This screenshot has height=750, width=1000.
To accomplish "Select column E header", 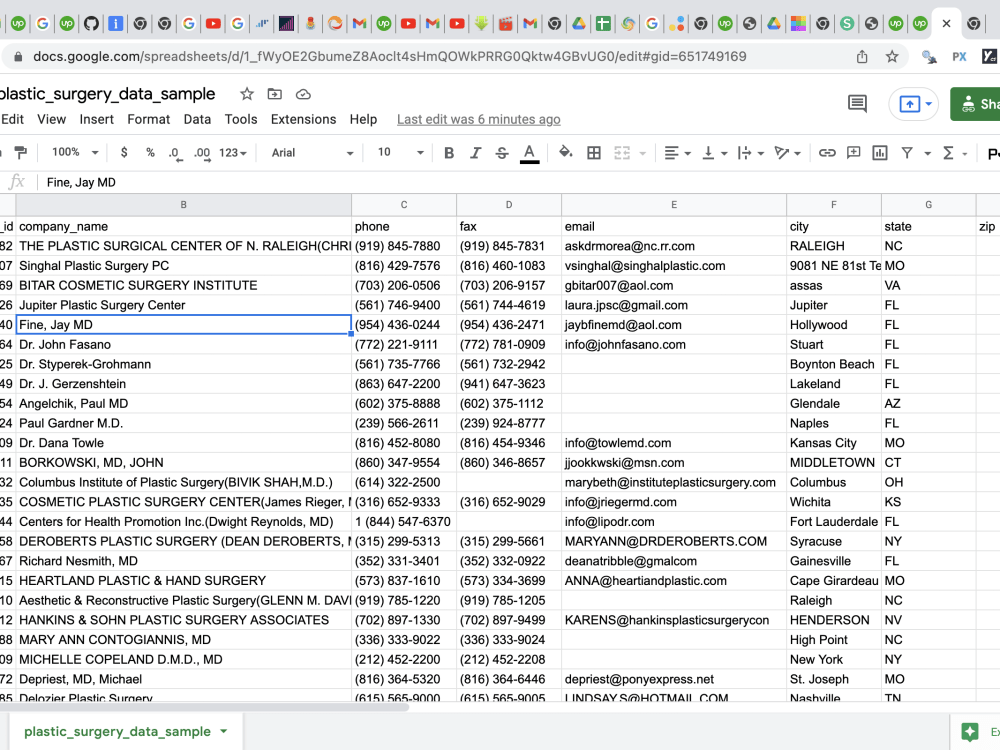I will tap(674, 205).
